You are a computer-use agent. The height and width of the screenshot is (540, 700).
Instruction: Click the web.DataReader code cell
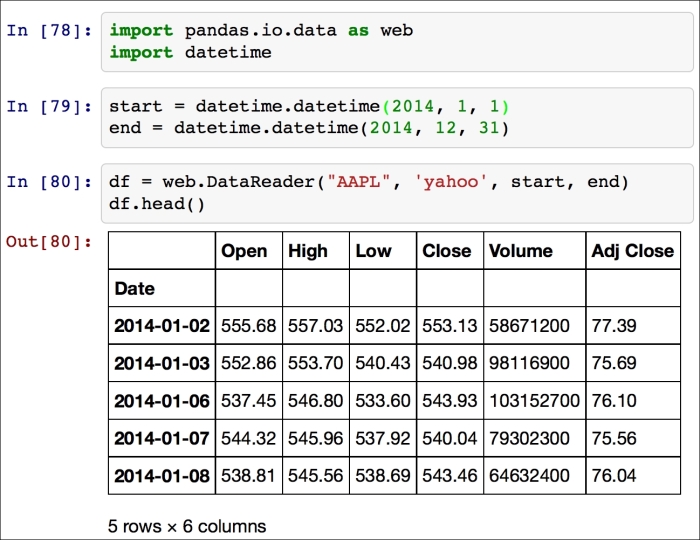[x=397, y=193]
